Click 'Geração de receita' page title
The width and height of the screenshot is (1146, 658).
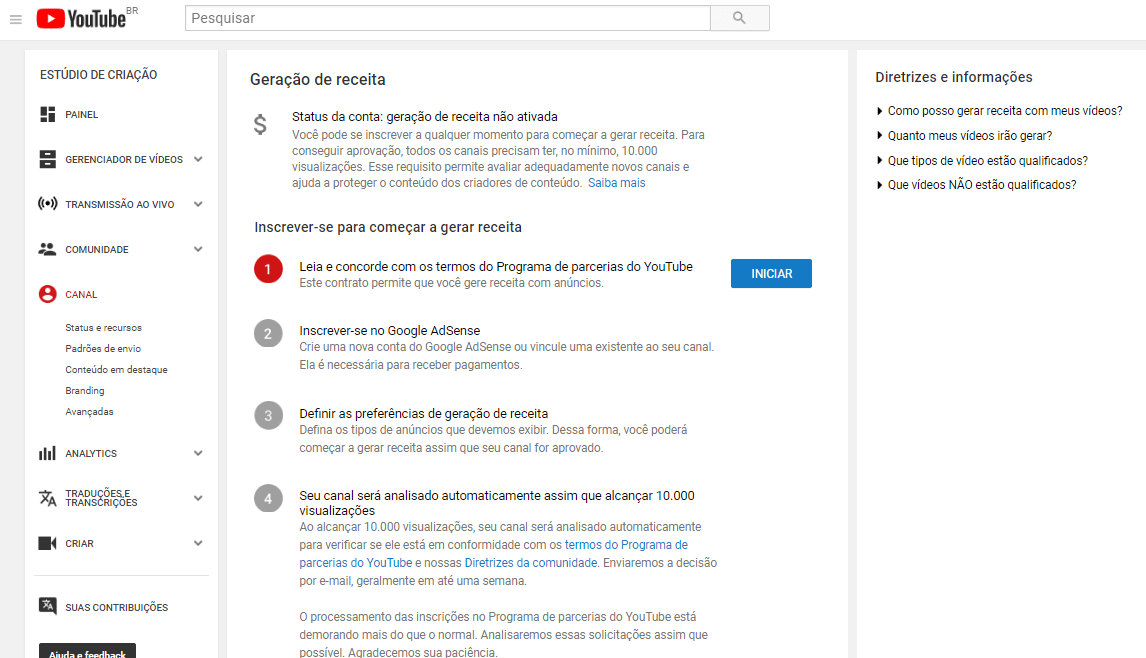pos(318,80)
